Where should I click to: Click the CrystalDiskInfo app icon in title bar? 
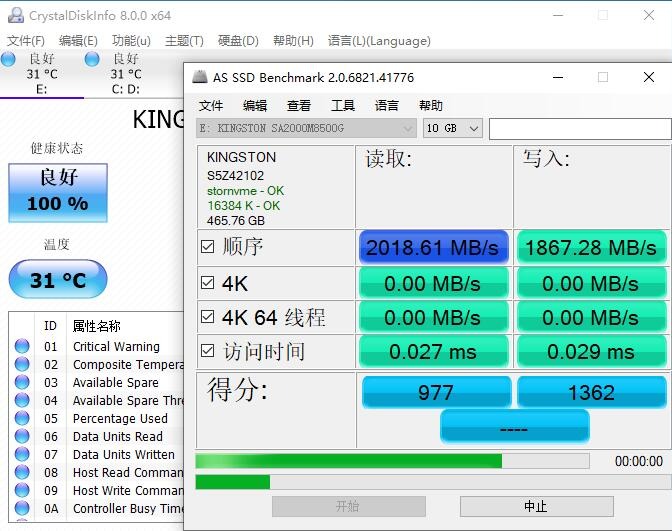click(x=15, y=15)
